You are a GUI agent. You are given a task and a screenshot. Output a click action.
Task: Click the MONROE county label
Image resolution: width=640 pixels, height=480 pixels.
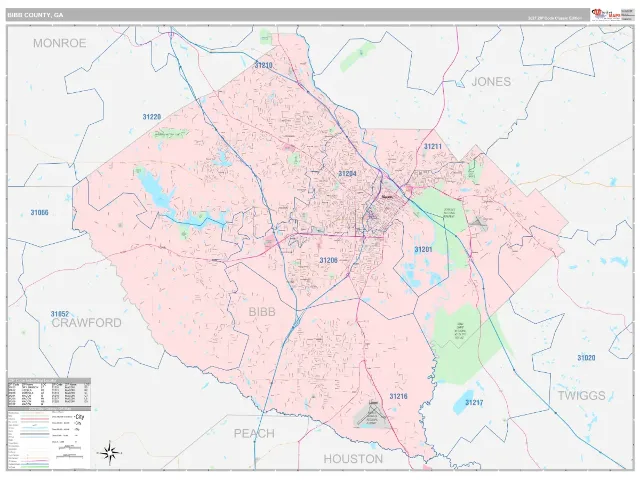tap(60, 43)
